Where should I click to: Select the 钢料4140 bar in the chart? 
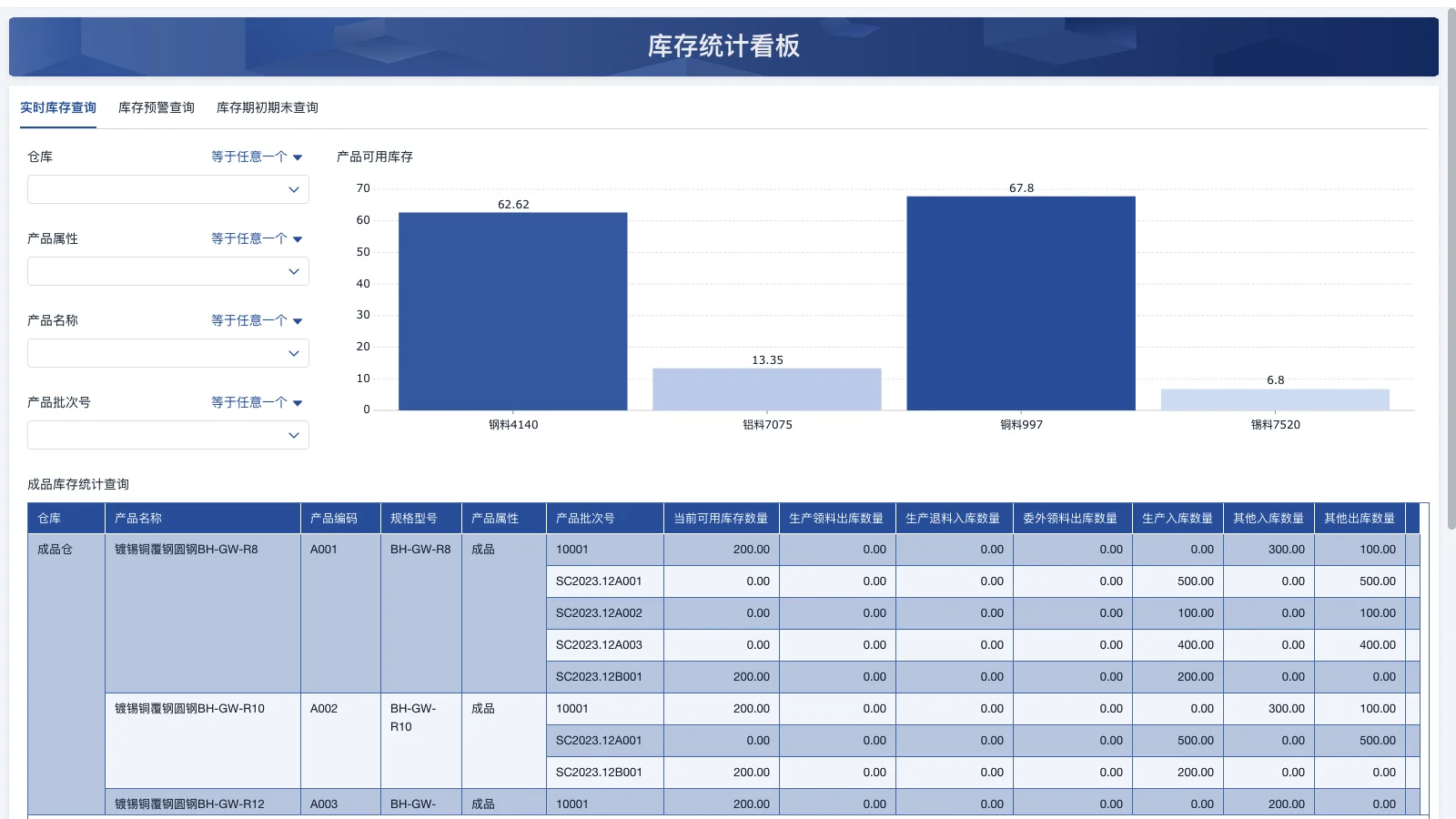(x=512, y=309)
